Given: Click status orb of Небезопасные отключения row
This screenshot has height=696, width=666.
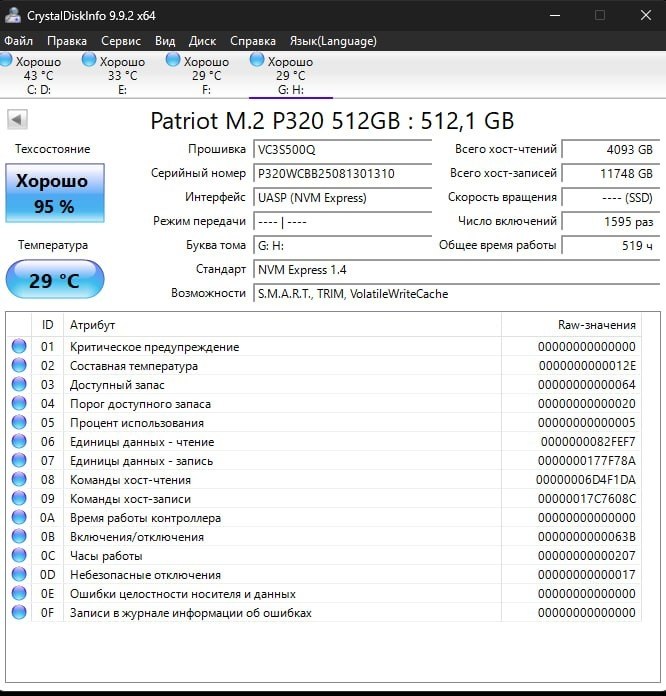Looking at the screenshot, I should pyautogui.click(x=19, y=574).
